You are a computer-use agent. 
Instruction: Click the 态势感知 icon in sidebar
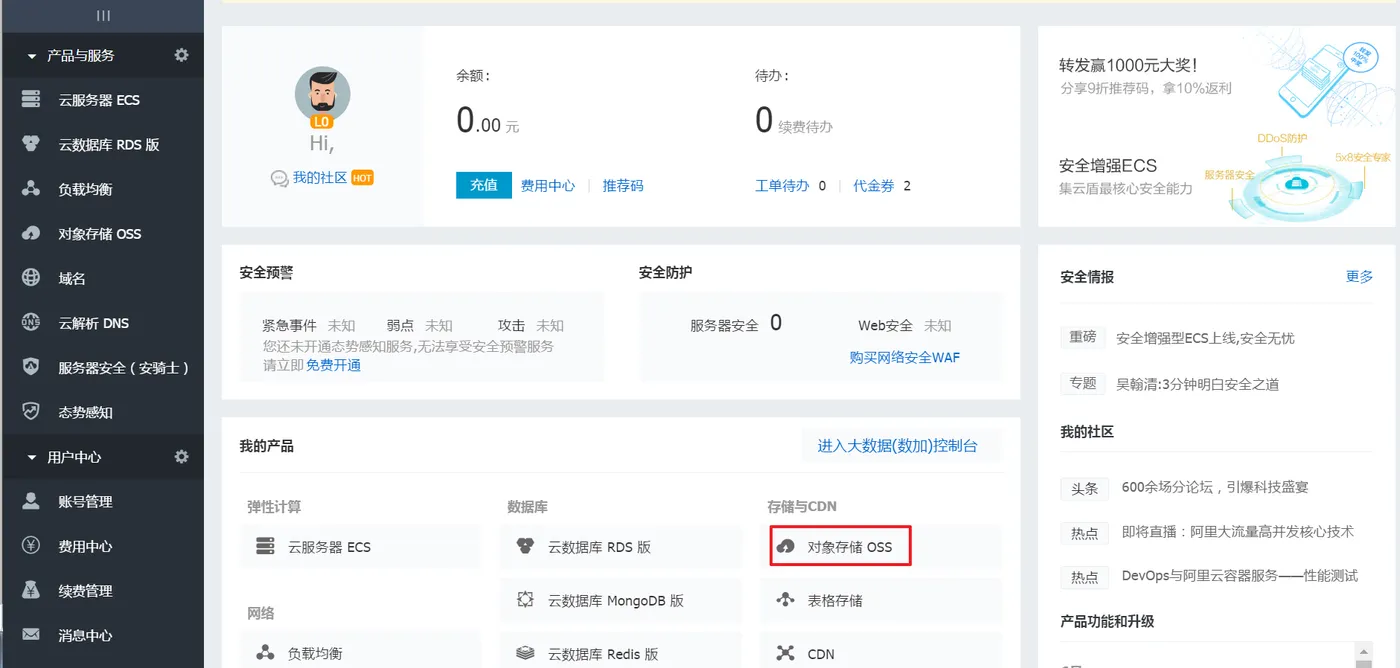31,412
